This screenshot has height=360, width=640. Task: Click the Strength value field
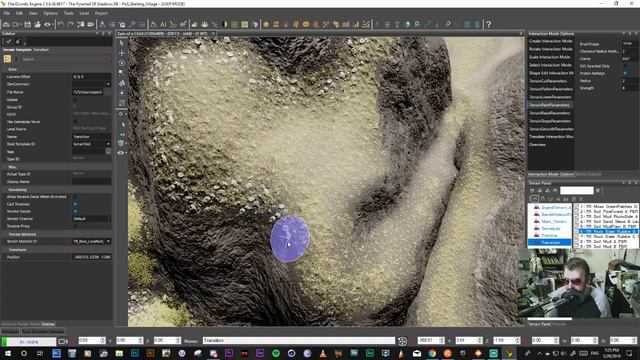tap(630, 88)
